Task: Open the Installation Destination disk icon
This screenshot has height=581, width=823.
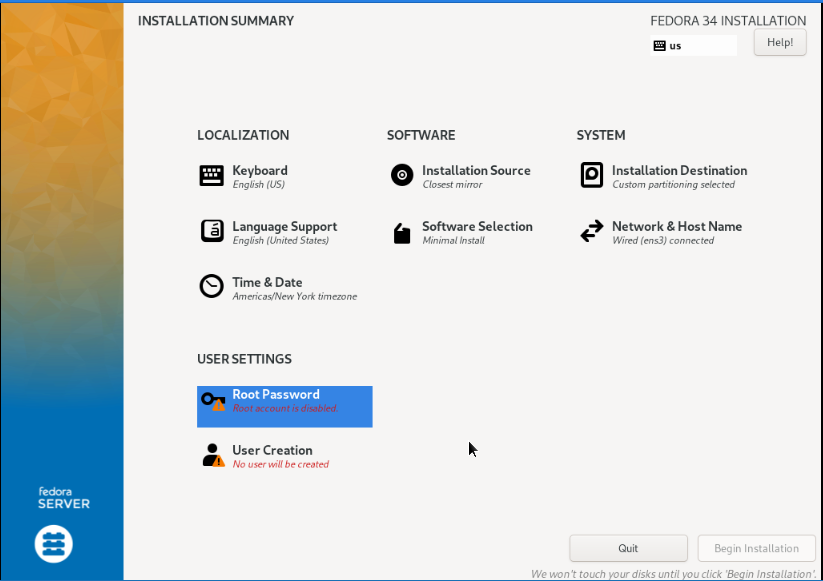Action: pyautogui.click(x=592, y=175)
